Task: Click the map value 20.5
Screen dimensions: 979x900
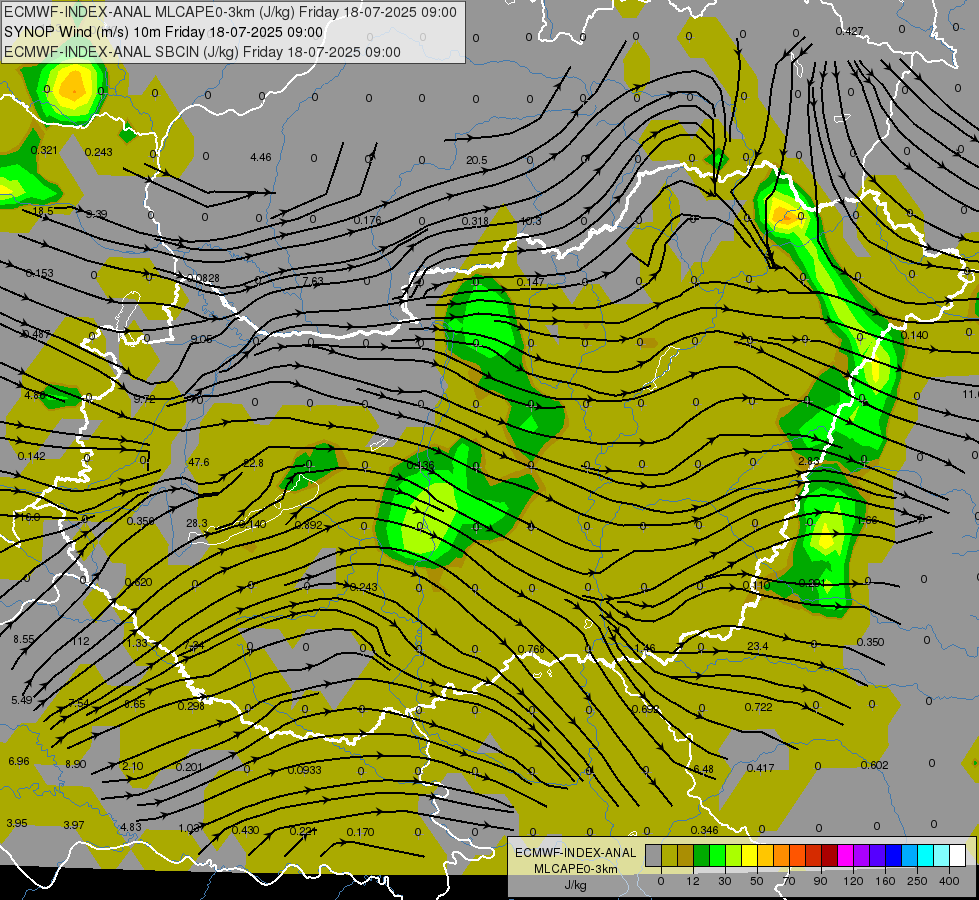Action: (x=476, y=161)
